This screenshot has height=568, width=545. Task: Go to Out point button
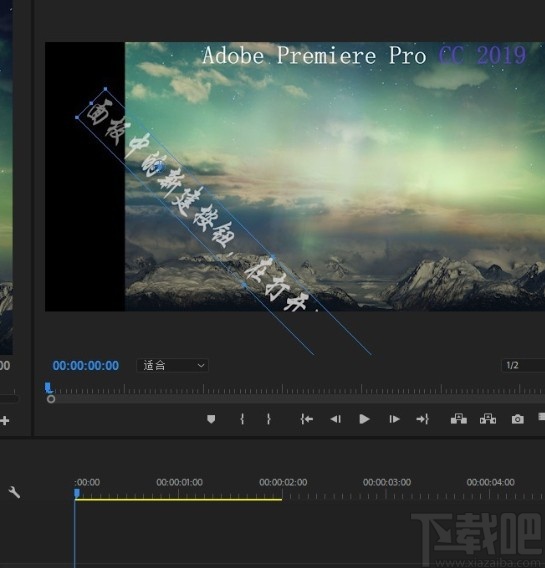click(423, 419)
